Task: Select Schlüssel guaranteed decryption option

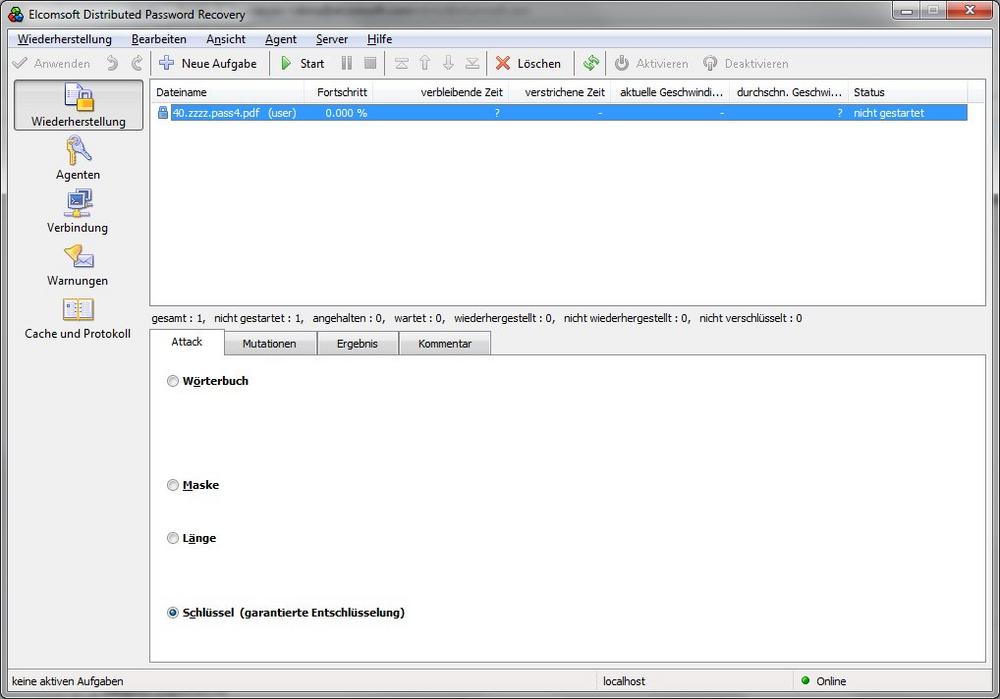Action: (173, 613)
